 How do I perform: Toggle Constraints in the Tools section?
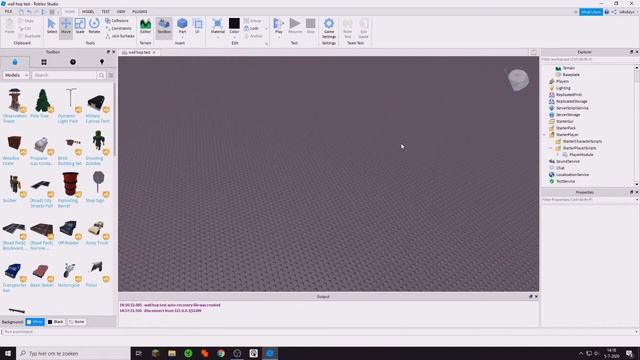coord(118,28)
